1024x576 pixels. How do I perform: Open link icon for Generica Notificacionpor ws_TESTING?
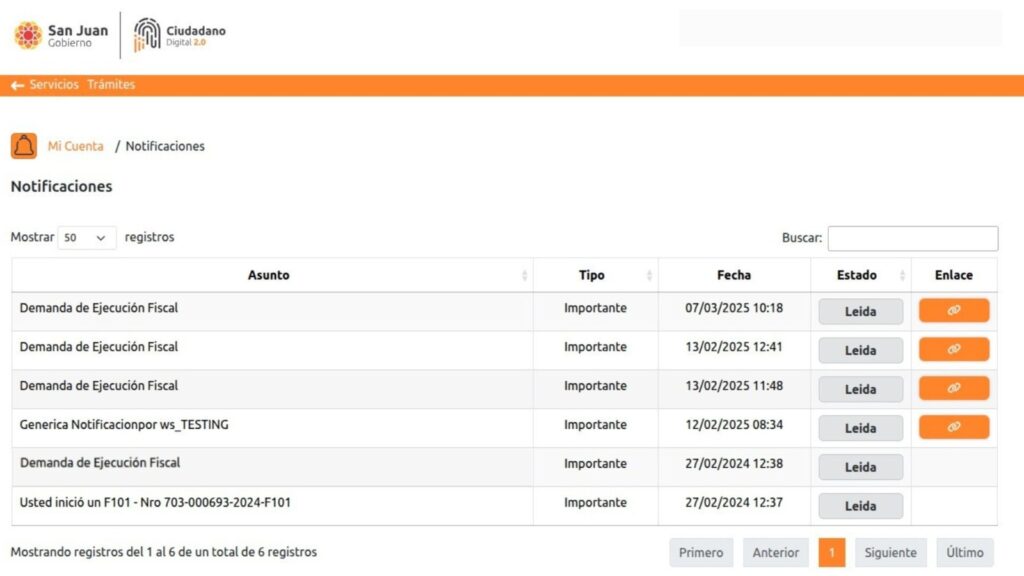(953, 427)
